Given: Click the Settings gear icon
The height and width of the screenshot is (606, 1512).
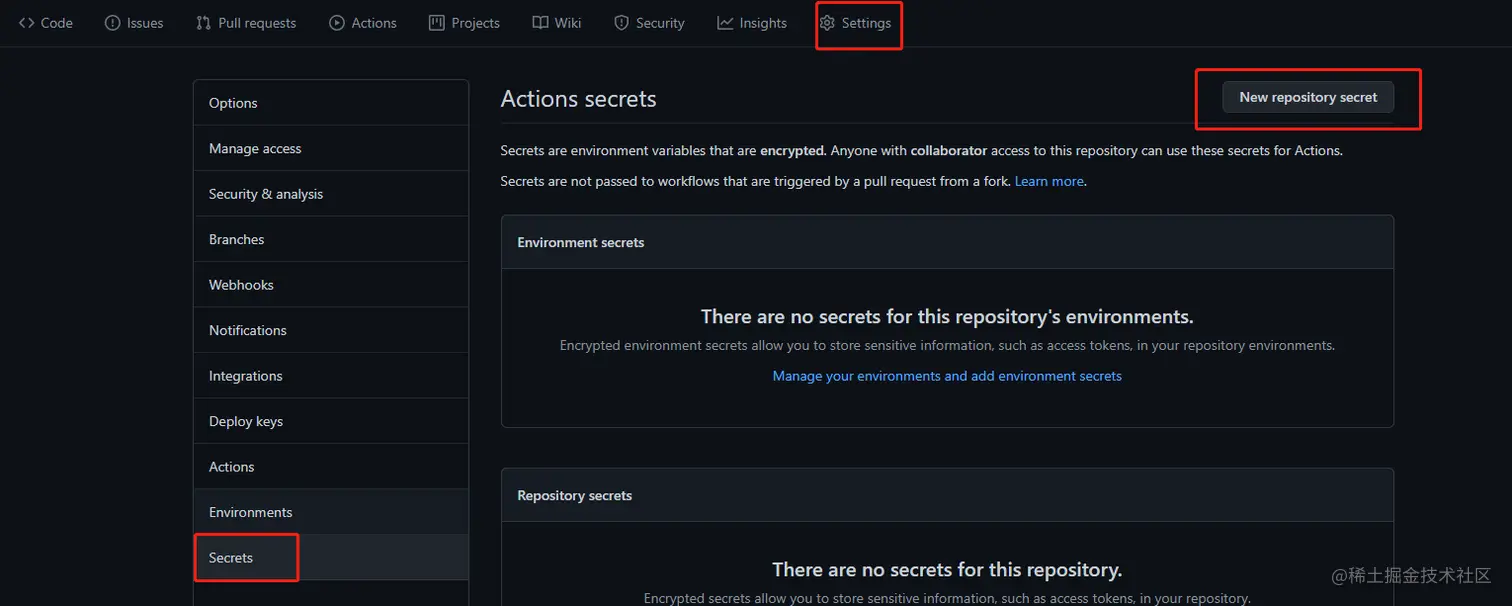Looking at the screenshot, I should (827, 23).
